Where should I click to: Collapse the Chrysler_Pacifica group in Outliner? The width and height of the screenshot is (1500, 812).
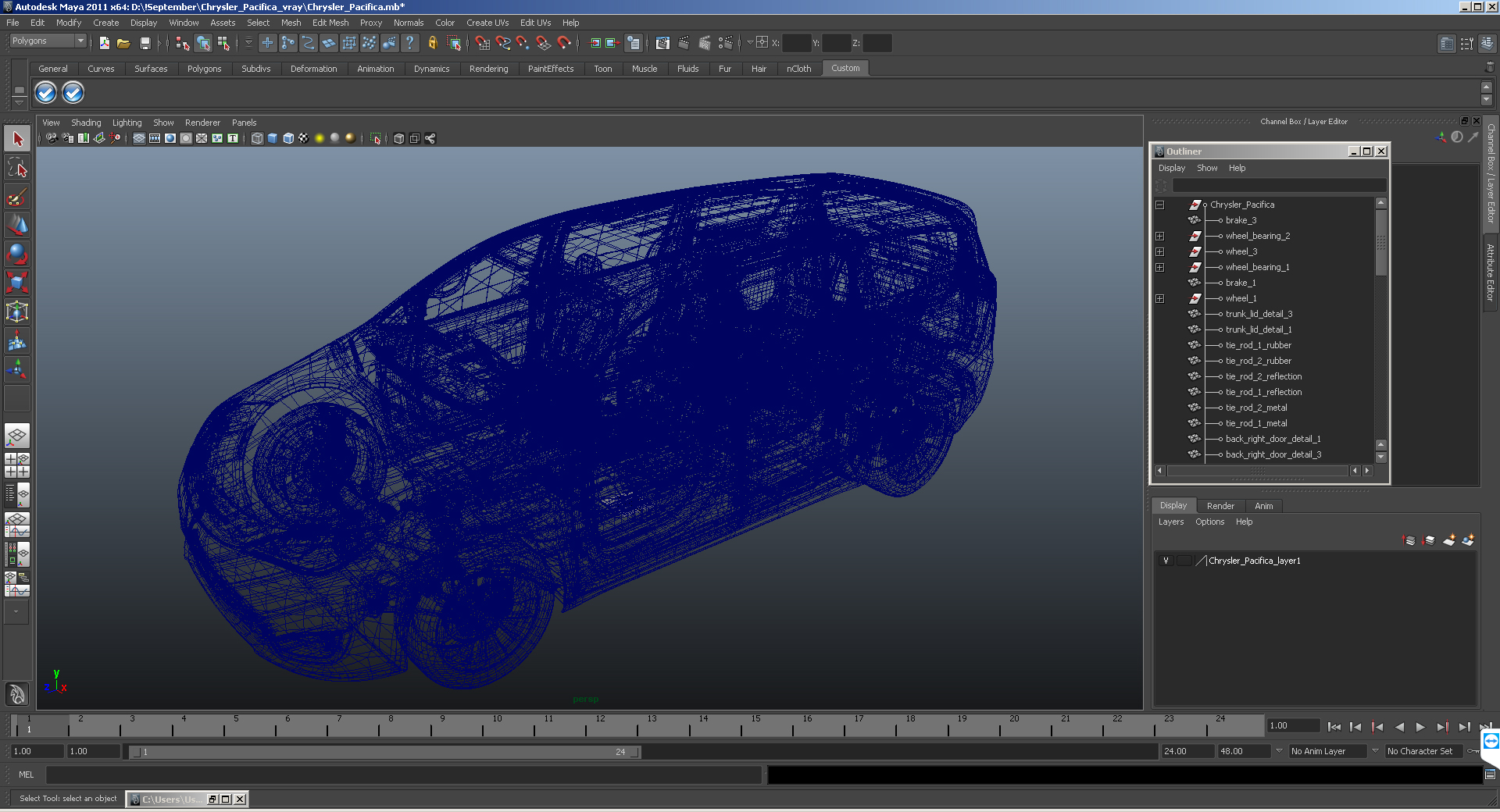pyautogui.click(x=1160, y=205)
